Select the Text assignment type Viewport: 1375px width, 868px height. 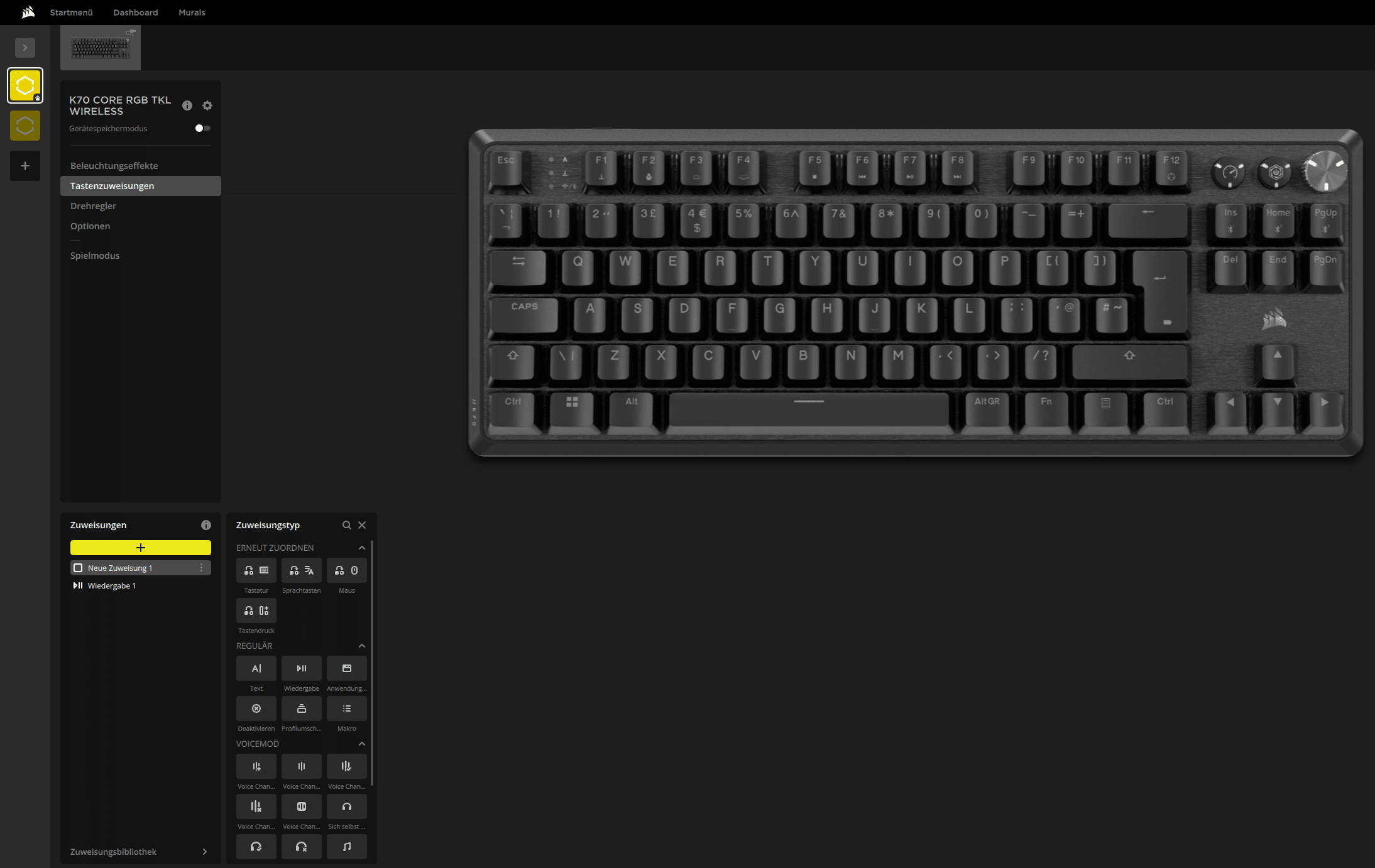coord(256,668)
